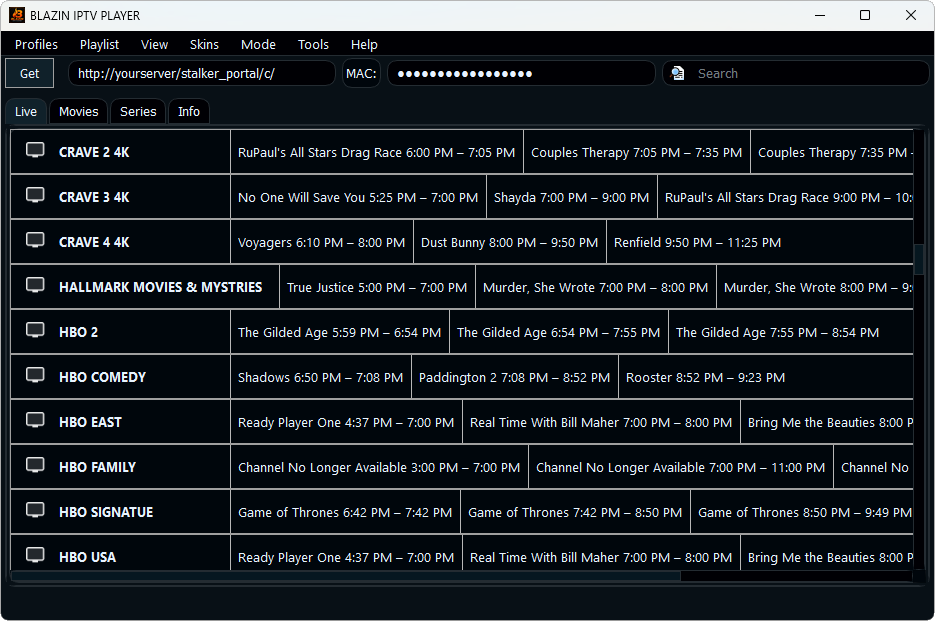Select the HBO FAMILY channel name
Screen dimensions: 935x621
coord(97,468)
